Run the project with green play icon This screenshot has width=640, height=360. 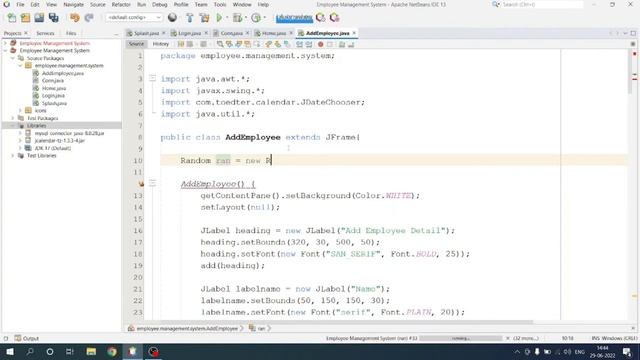[x=219, y=18]
